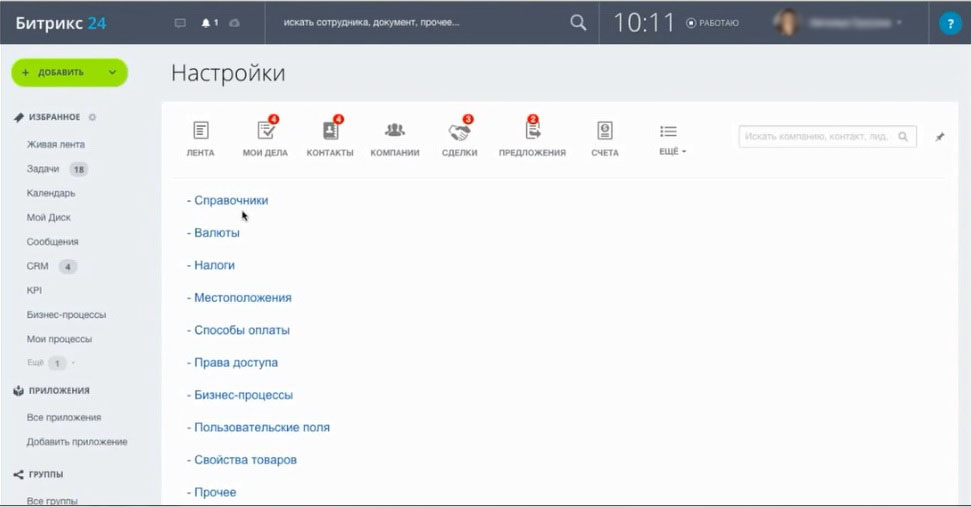
Task: Open Бизнес-процессы in left sidebar
Action: pyautogui.click(x=66, y=314)
